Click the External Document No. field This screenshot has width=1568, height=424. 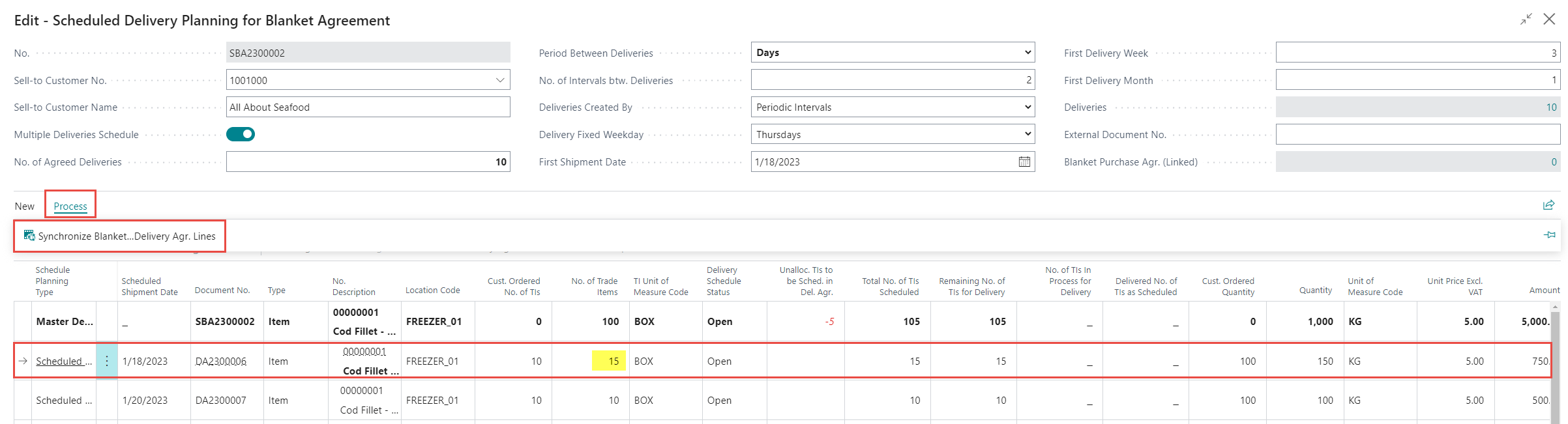[1417, 135]
